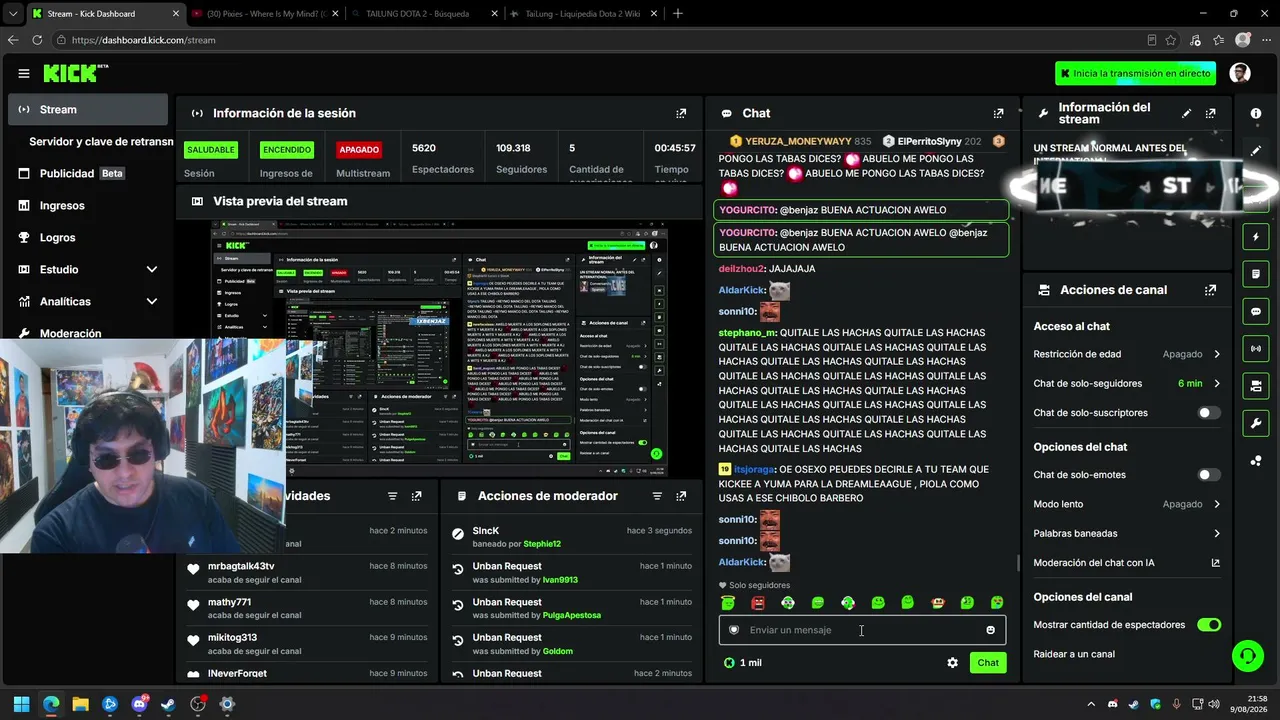Click the stream preview thumbnail

click(439, 348)
